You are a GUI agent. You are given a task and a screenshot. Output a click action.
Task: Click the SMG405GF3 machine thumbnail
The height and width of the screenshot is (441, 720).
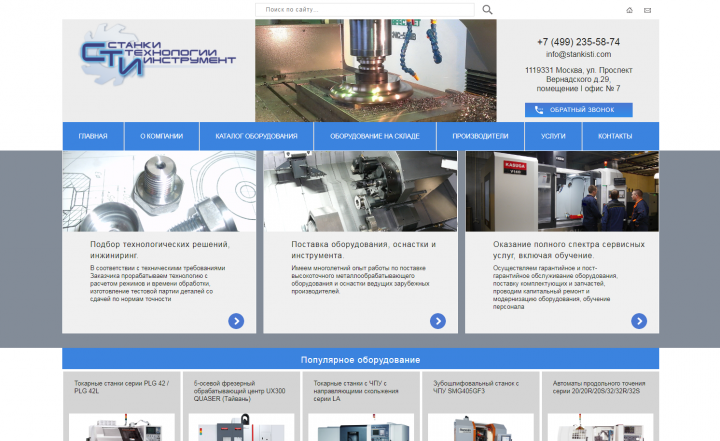click(x=481, y=427)
